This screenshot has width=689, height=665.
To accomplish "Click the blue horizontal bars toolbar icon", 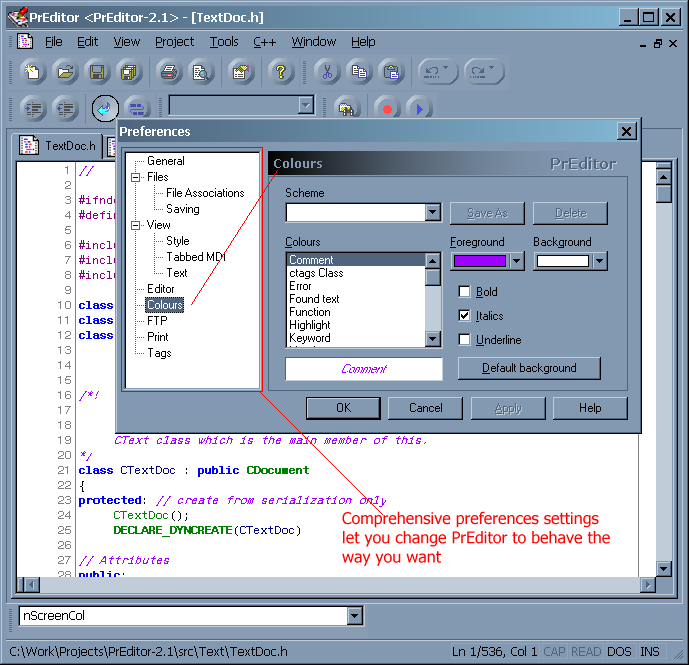I will [137, 109].
